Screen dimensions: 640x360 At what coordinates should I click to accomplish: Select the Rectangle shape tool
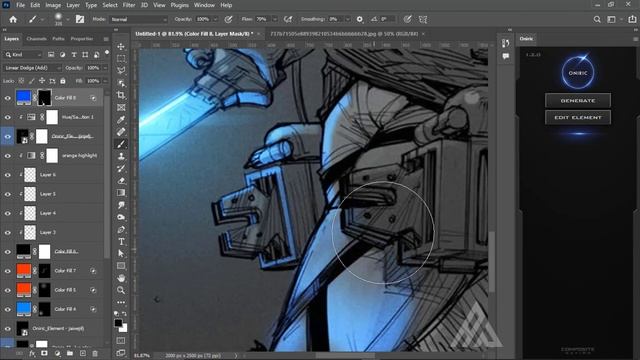pos(121,266)
